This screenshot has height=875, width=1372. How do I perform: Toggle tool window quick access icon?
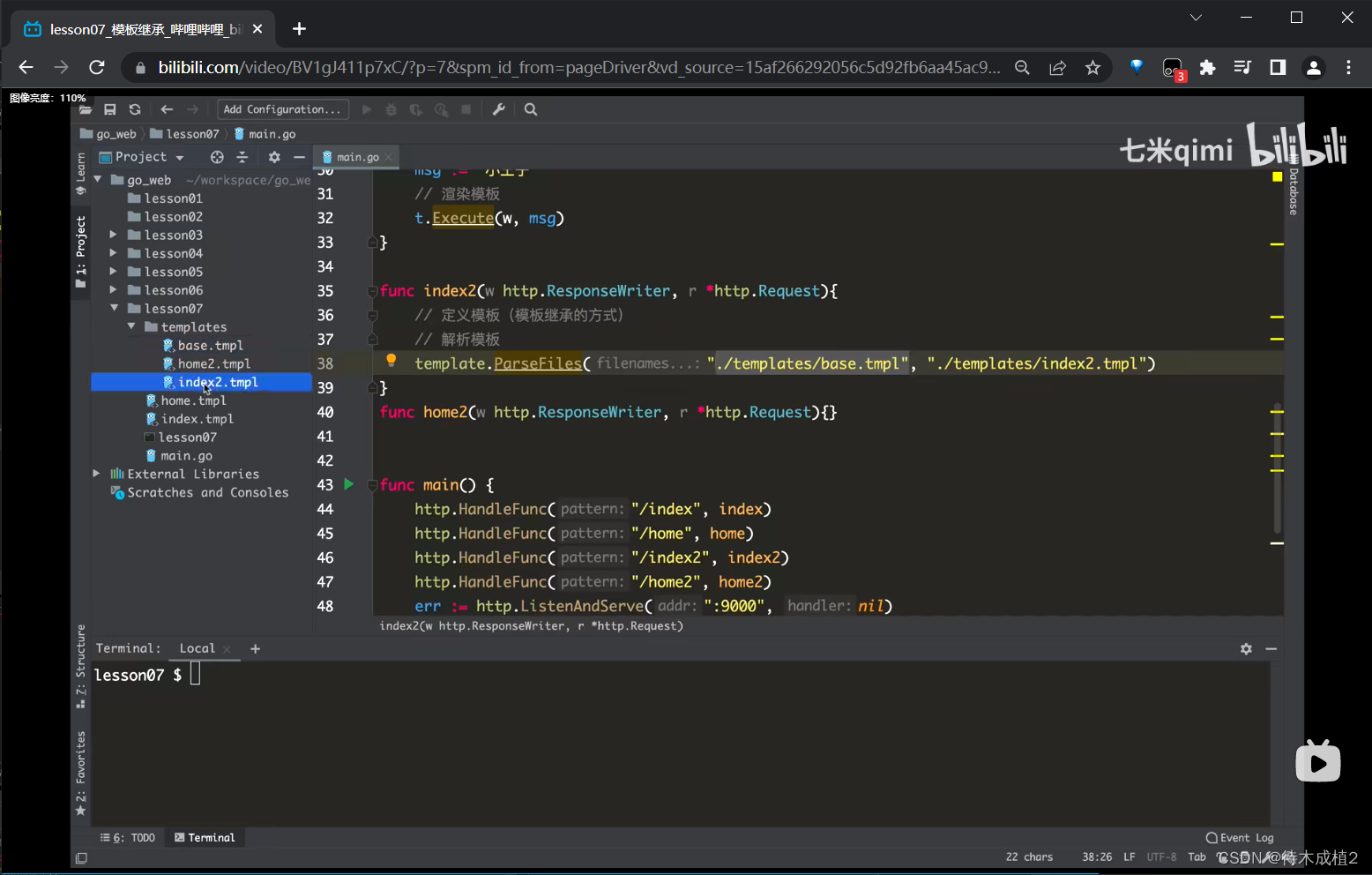pos(81,857)
